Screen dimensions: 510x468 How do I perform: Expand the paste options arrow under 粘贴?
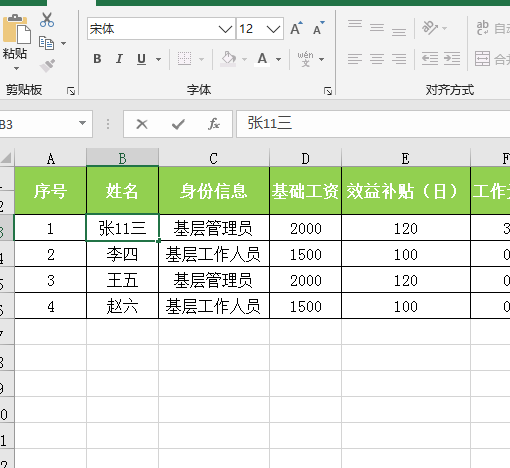[16, 69]
